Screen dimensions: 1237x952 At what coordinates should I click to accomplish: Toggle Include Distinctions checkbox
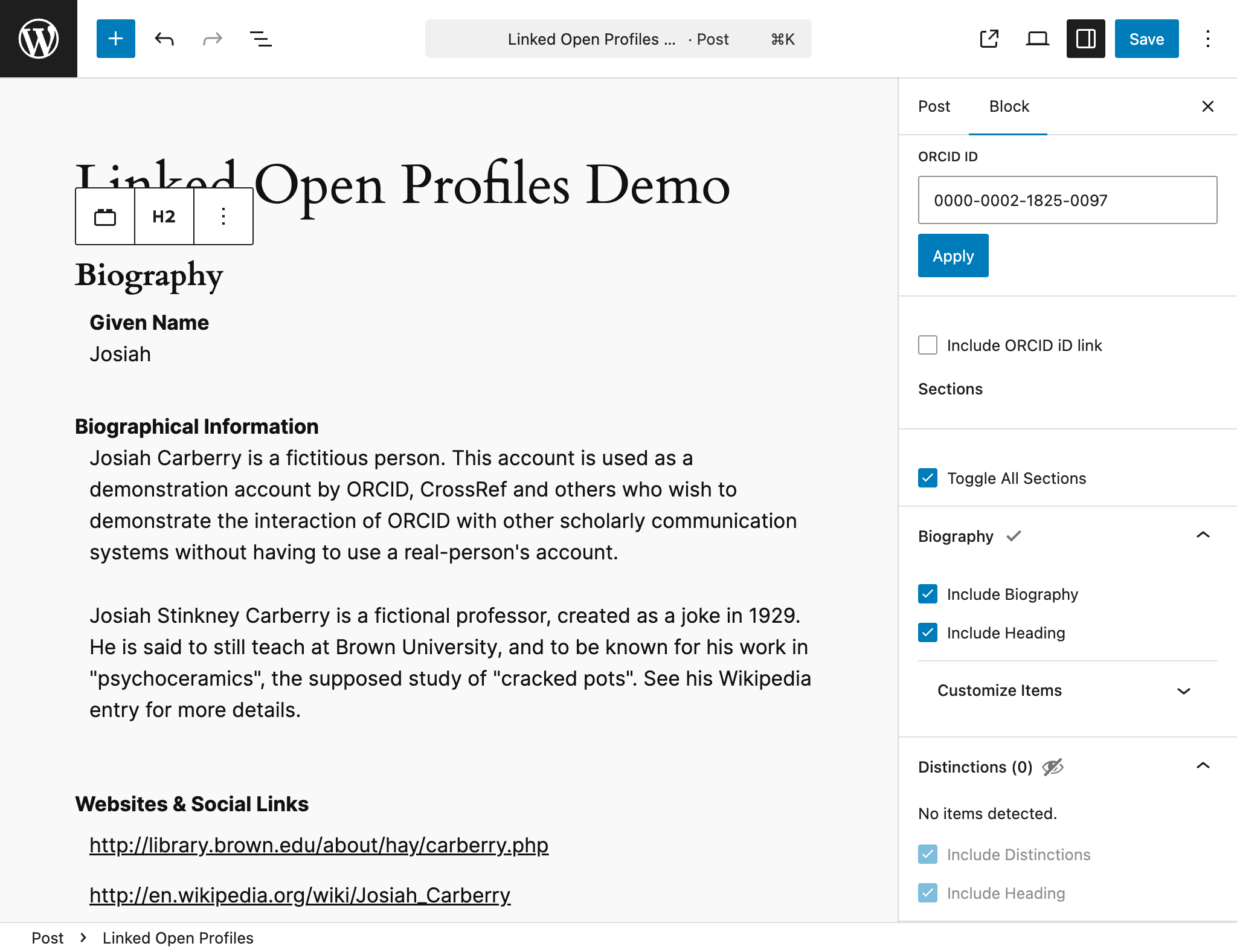[x=928, y=854]
